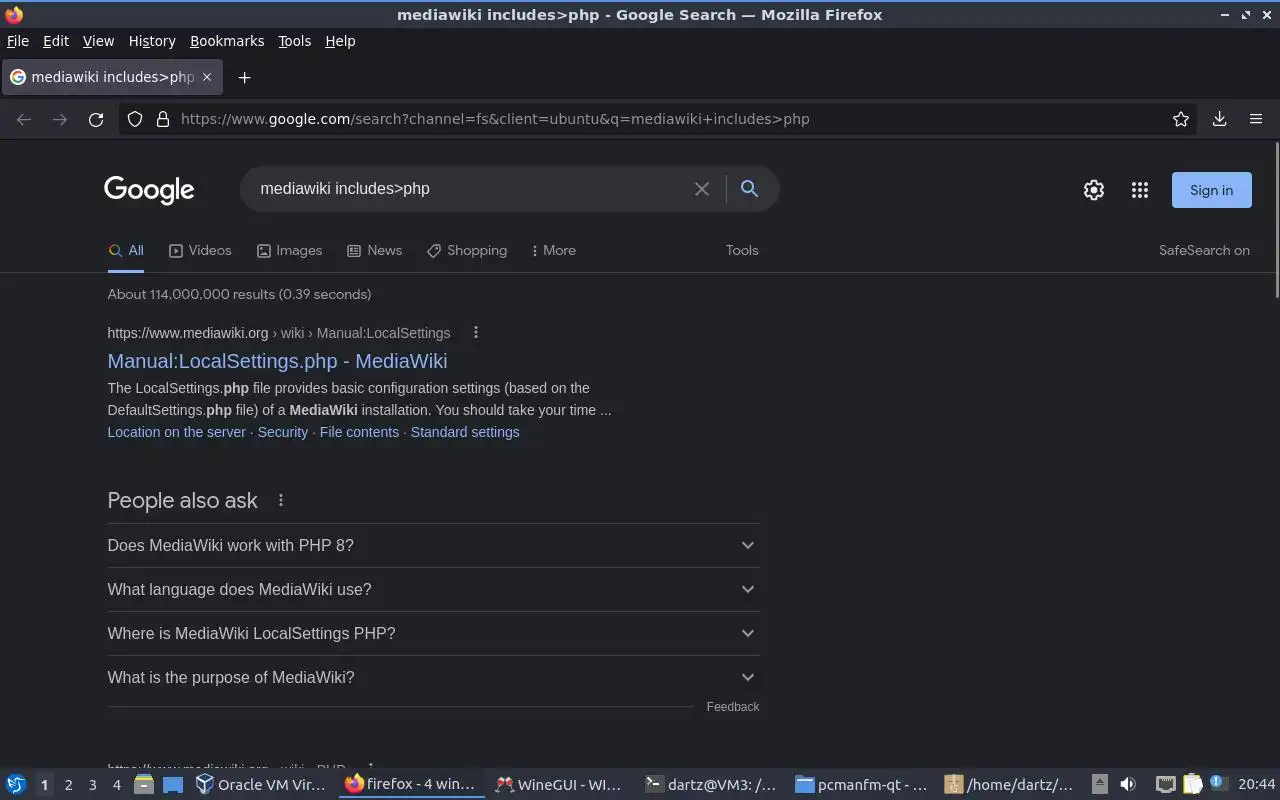Click the show desktop taskbar icon
This screenshot has height=800, width=1280.
coord(173,785)
